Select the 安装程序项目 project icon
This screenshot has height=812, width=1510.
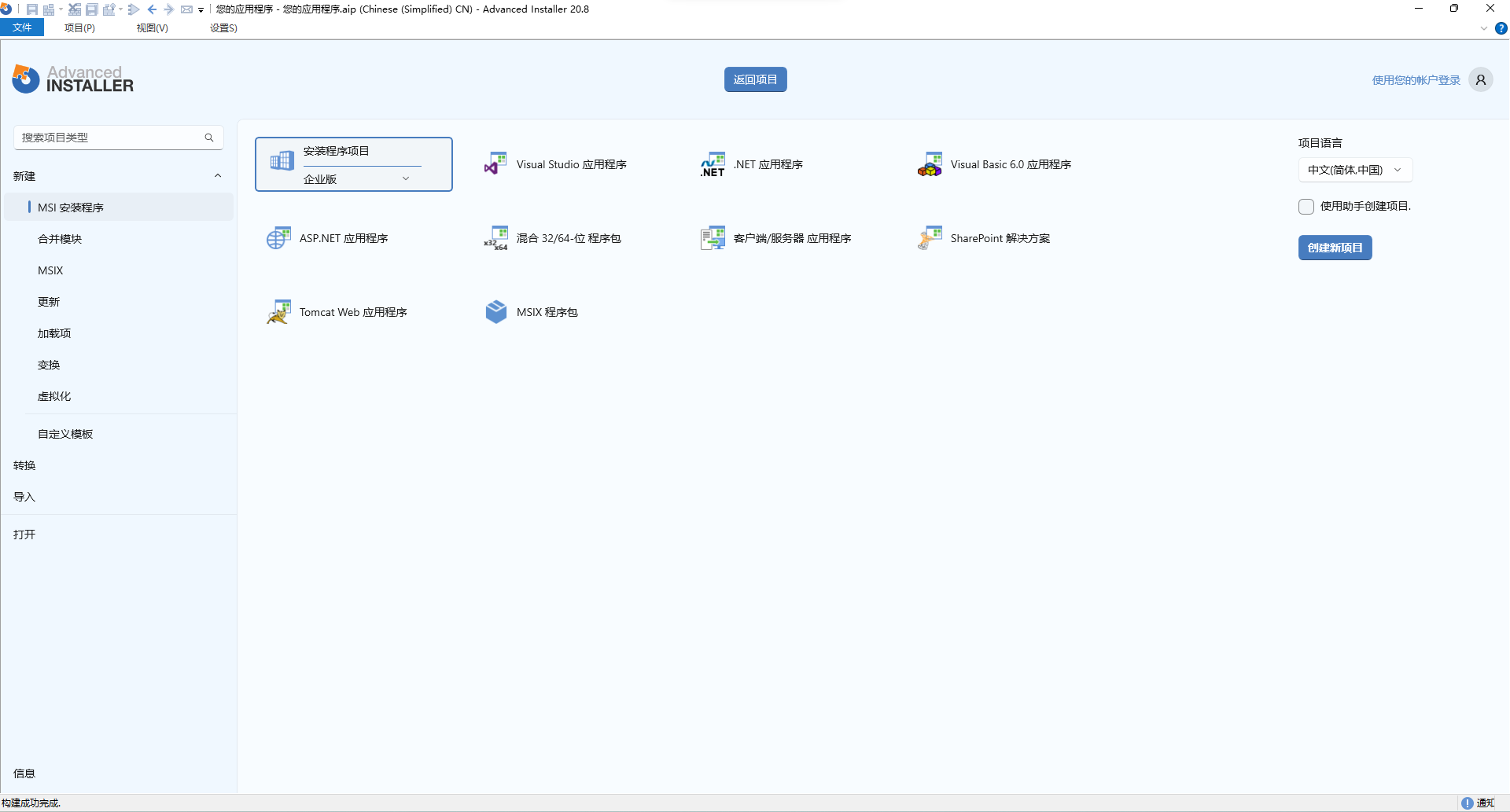[282, 161]
